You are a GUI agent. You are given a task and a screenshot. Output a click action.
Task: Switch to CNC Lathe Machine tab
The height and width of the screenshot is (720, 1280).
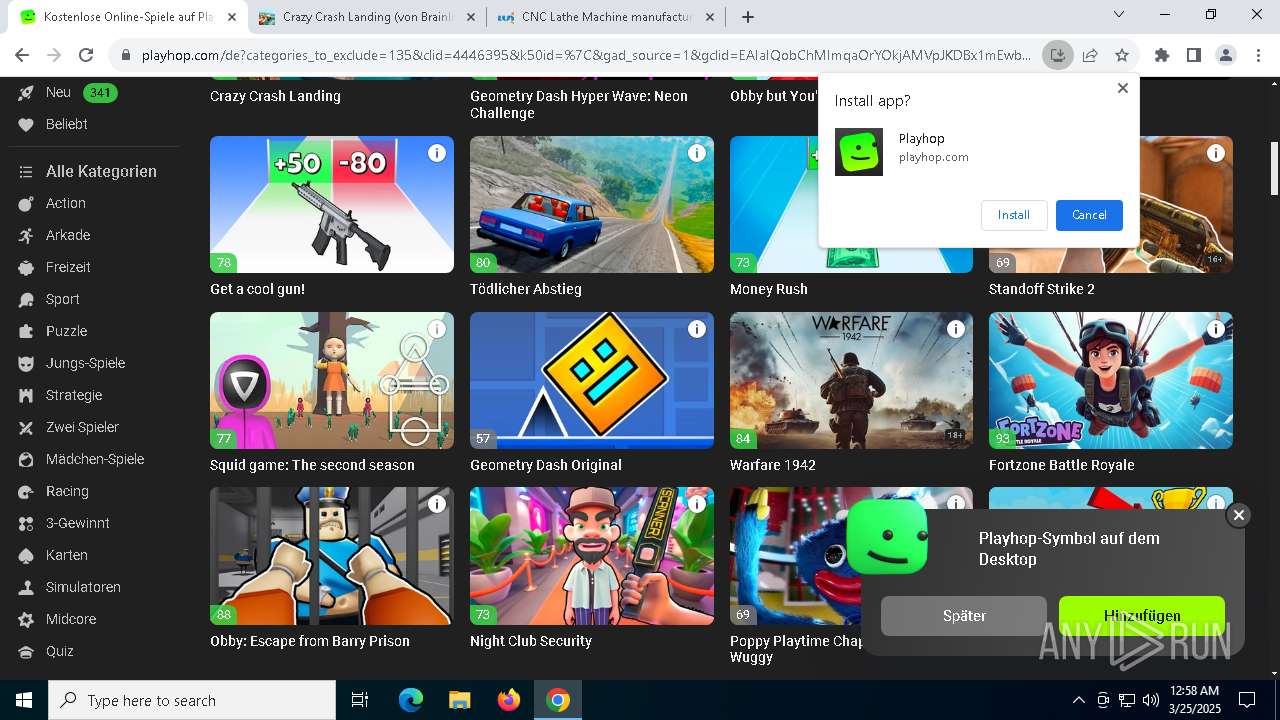[x=607, y=17]
